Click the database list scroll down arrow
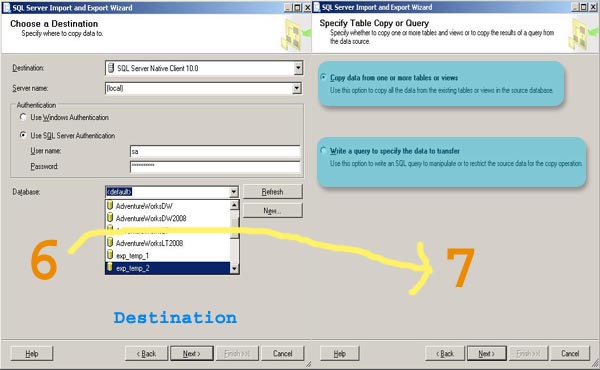The height and width of the screenshot is (370, 600). (235, 269)
